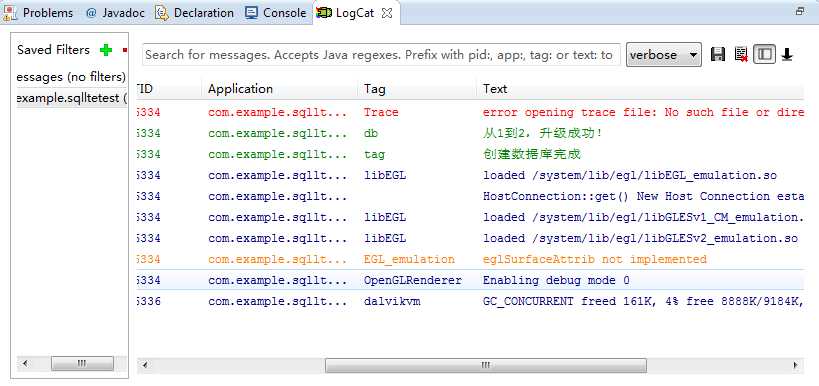Switch to the Problems tab
Screen dimensions: 819x386
tap(39, 13)
